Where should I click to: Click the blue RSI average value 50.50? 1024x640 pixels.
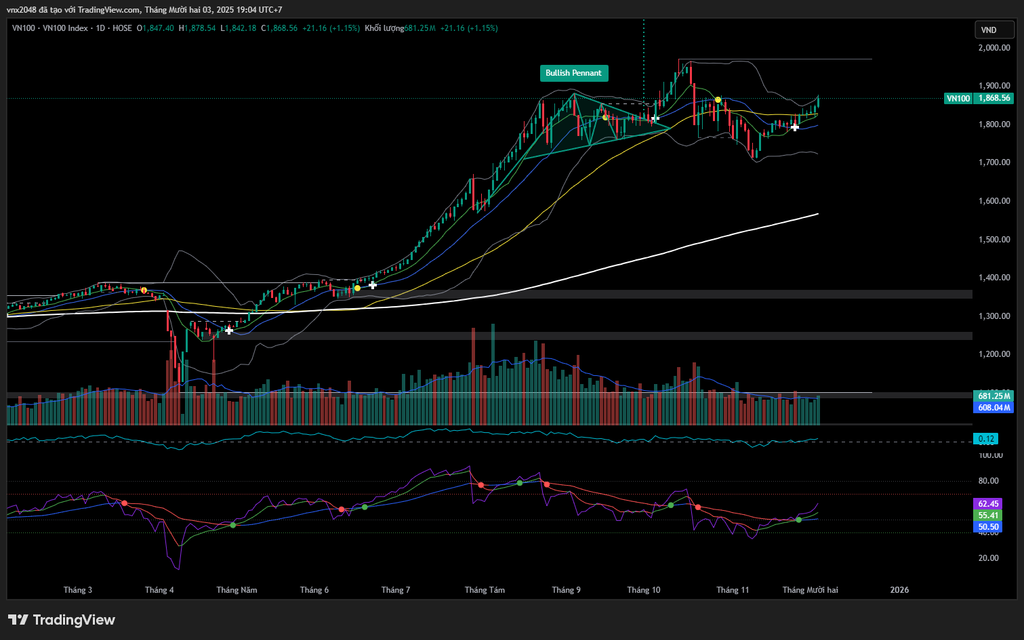(x=988, y=526)
